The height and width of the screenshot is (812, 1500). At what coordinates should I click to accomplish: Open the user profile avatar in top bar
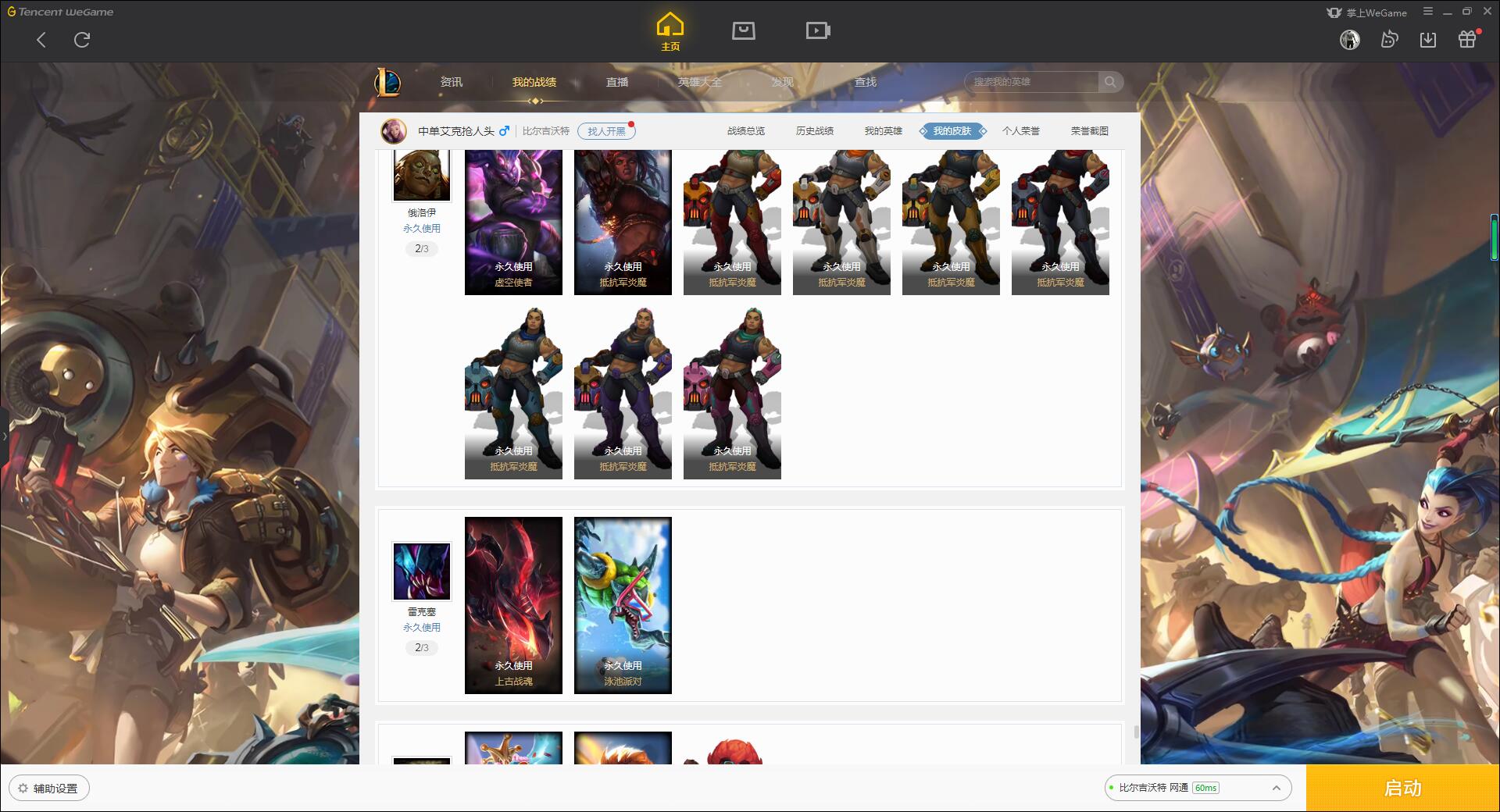1350,39
